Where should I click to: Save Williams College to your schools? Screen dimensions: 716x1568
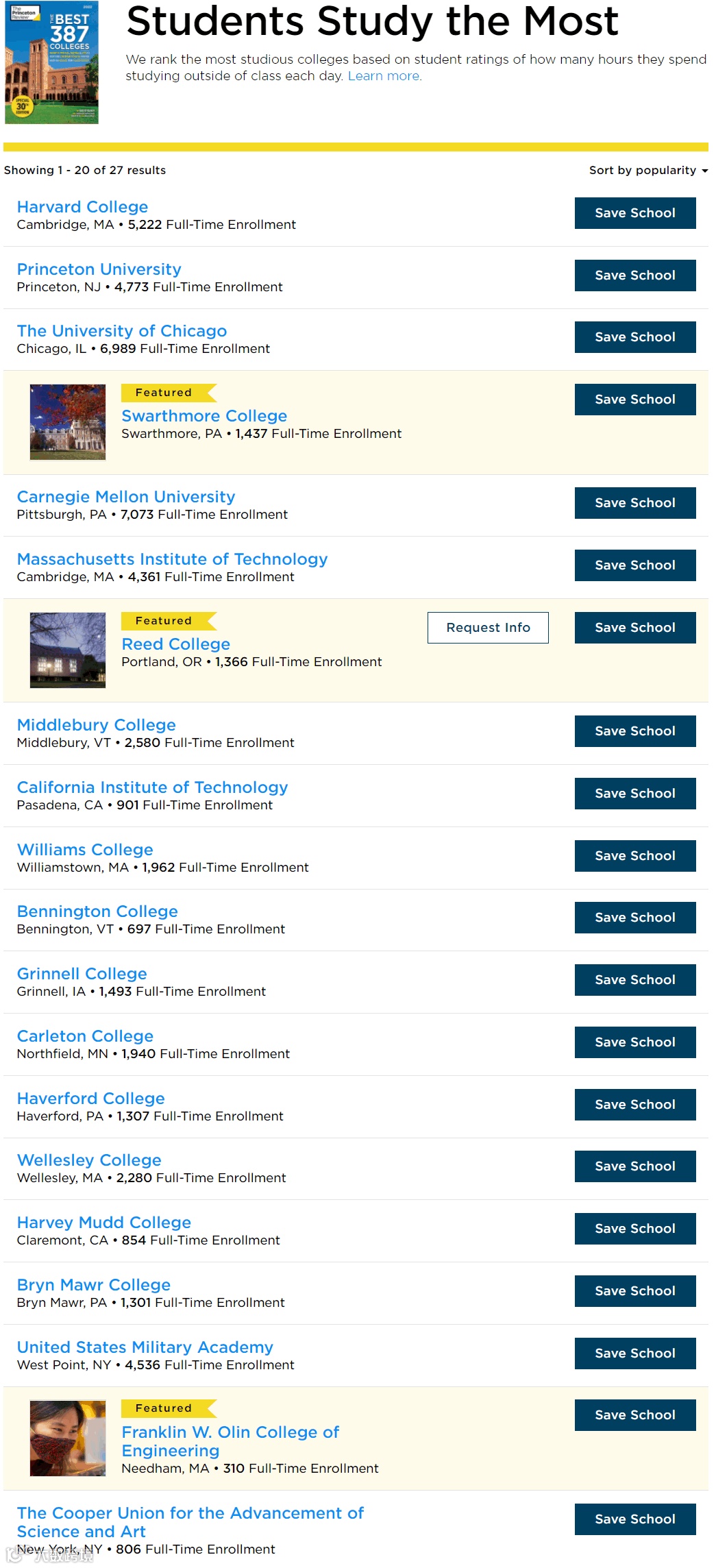pos(635,856)
